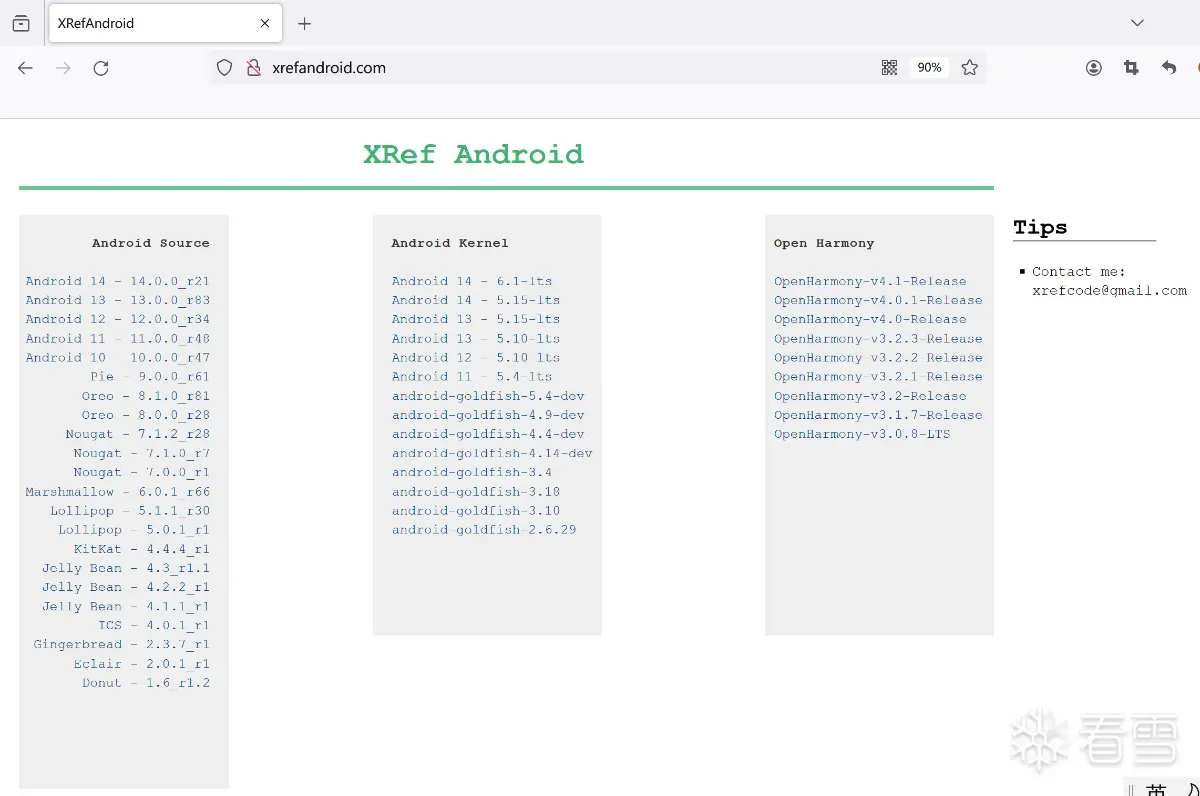Open Android 10 - 10.0.0_r47 source
Viewport: 1200px width, 796px height.
pyautogui.click(x=118, y=357)
